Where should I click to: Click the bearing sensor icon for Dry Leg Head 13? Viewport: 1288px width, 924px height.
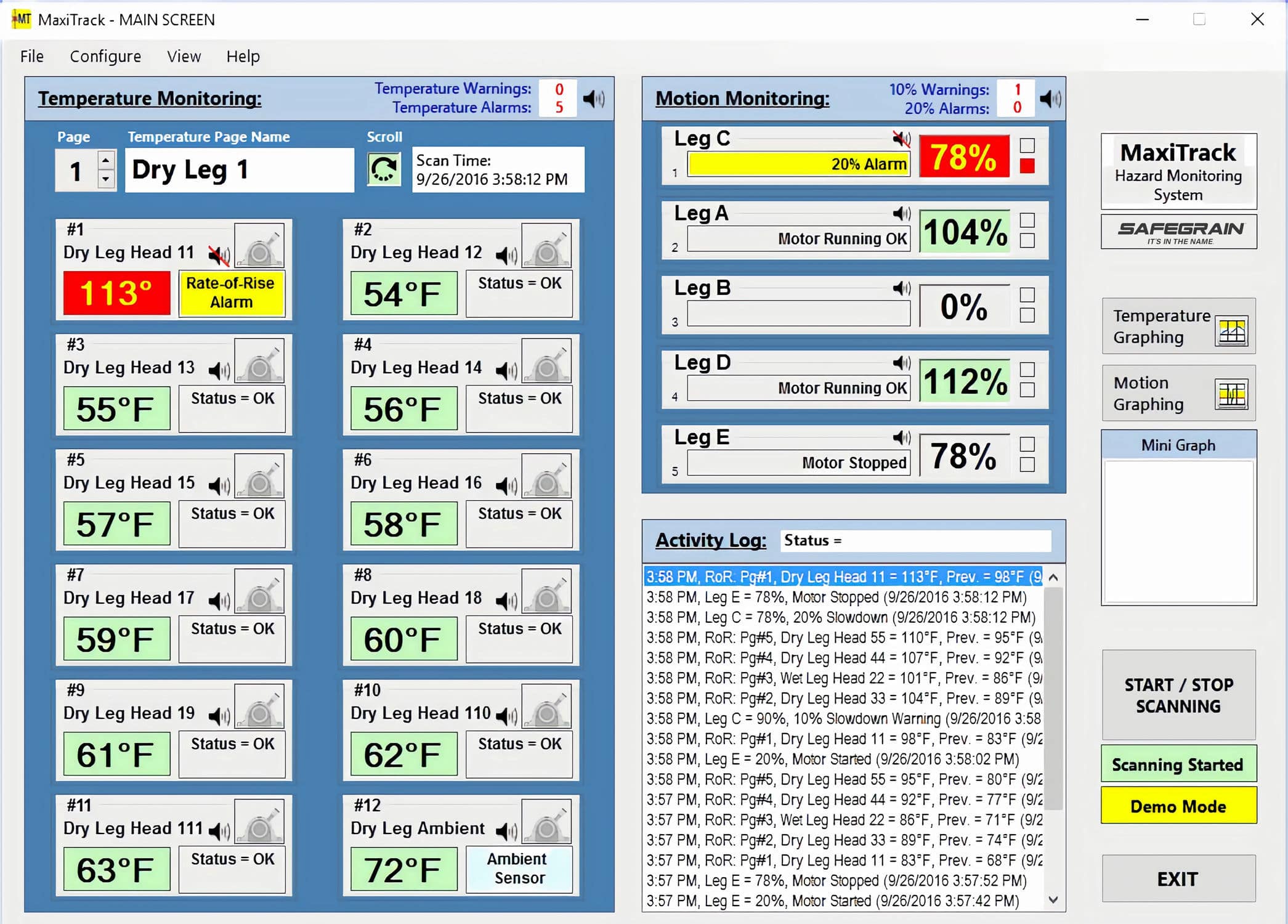point(259,361)
